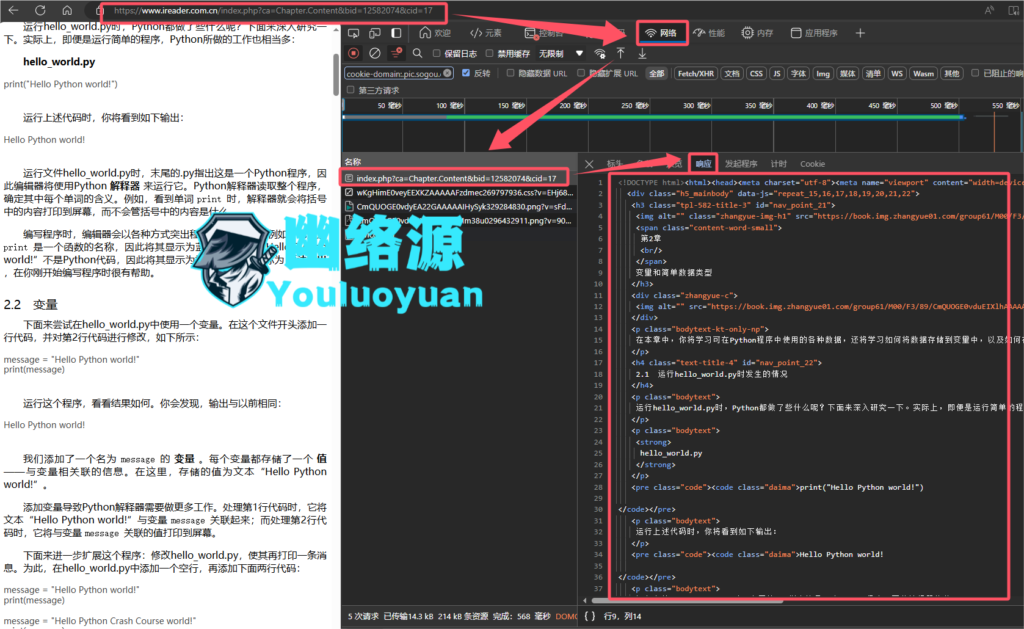Viewport: 1024px width, 629px height.
Task: Enable the 禁用缓存 disable cache checkbox
Action: click(489, 54)
